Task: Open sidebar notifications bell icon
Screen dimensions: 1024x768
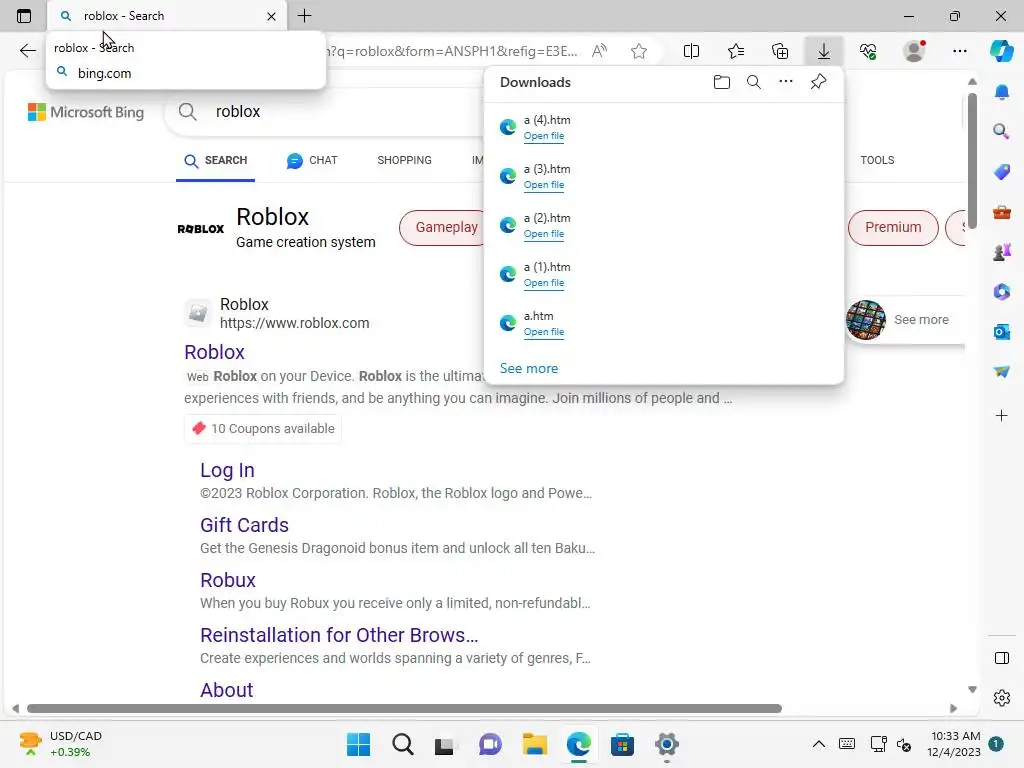Action: point(1002,92)
